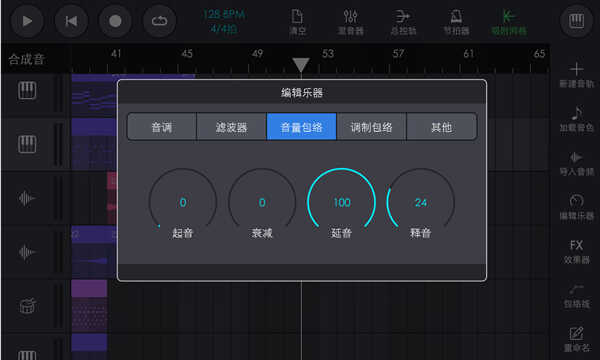
Task: Hit the record button
Action: (115, 21)
